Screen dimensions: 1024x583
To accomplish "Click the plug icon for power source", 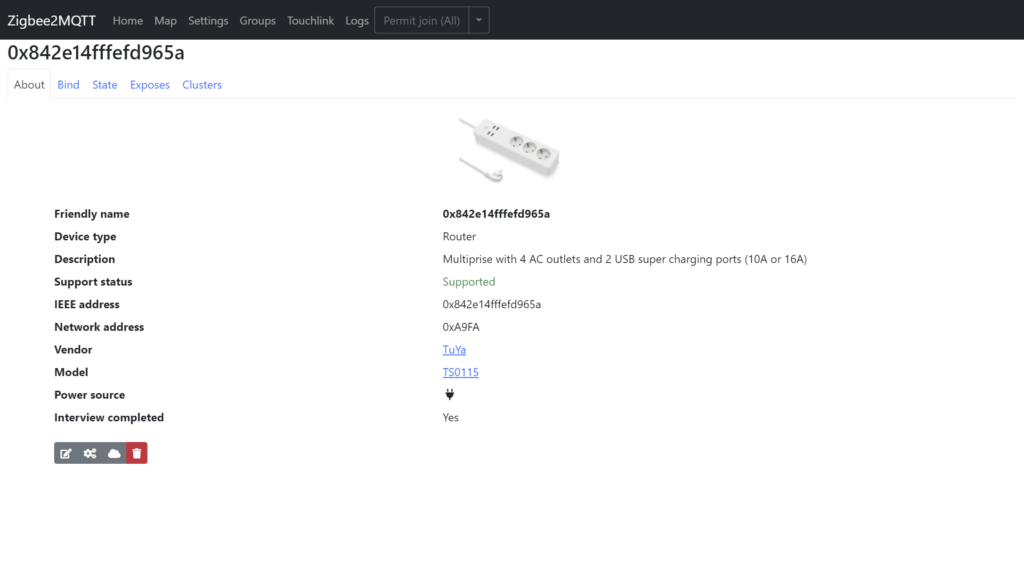I will click(449, 394).
